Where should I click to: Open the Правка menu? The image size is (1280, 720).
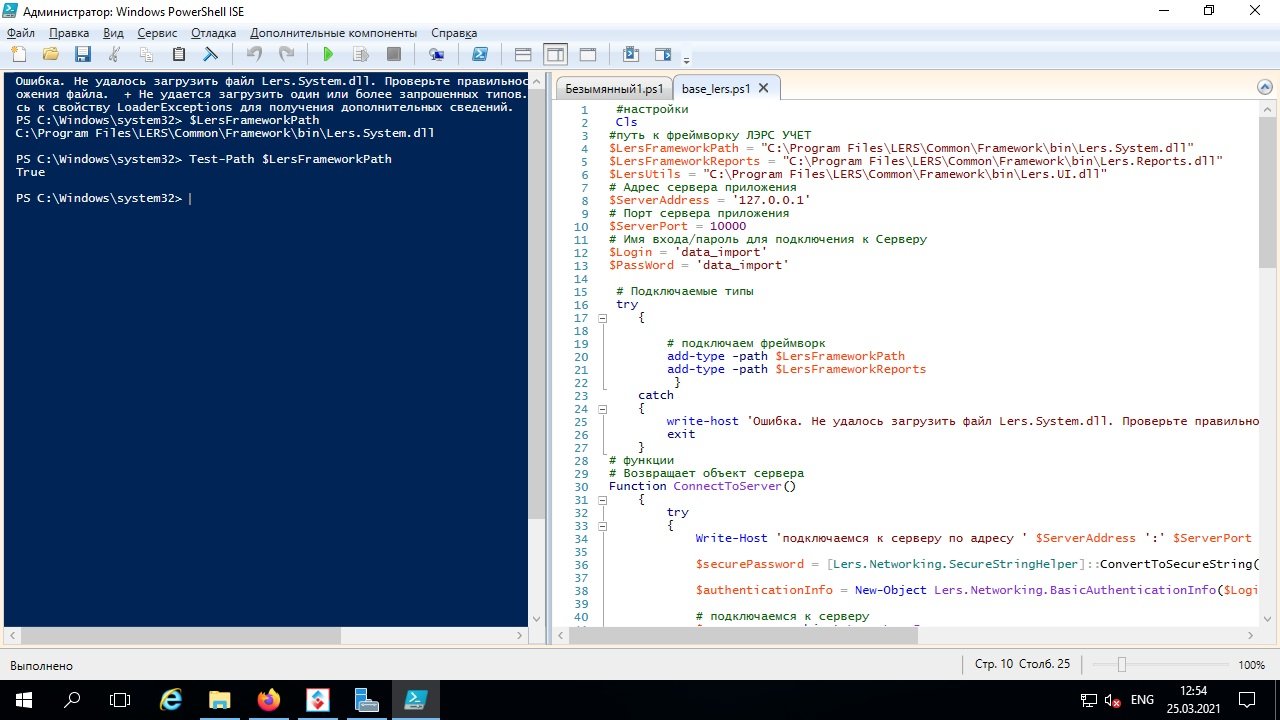pos(69,33)
